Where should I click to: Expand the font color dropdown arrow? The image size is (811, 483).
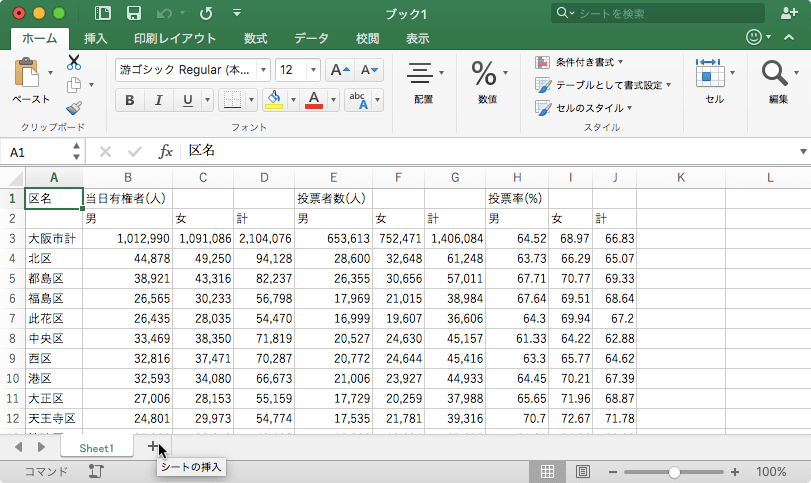(334, 100)
